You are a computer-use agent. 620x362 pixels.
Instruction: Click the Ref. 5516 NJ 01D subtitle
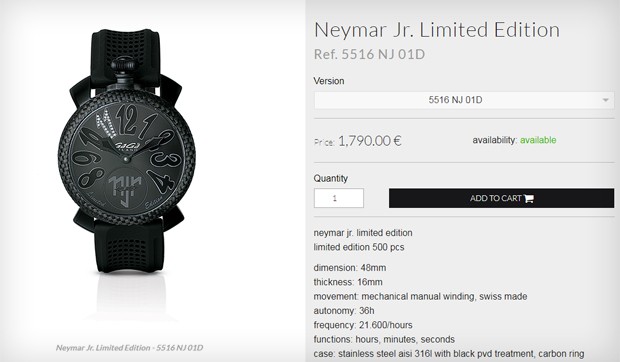[x=369, y=54]
